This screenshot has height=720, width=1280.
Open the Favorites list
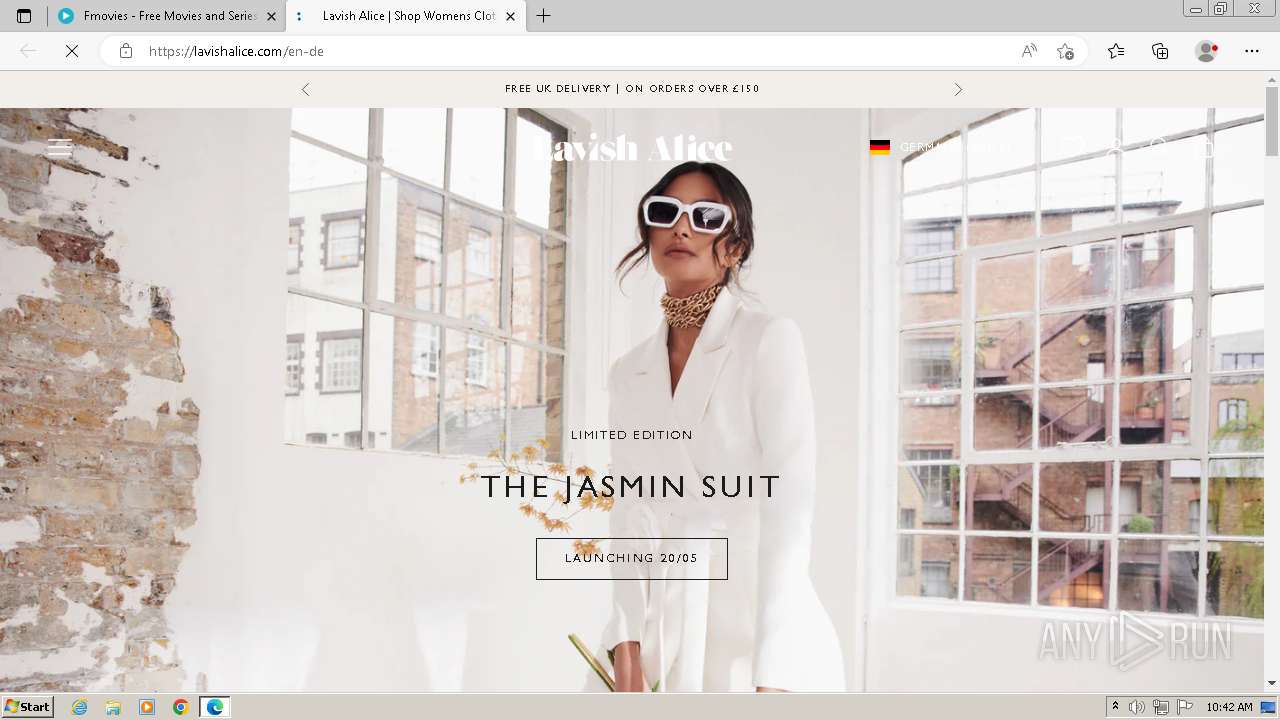pyautogui.click(x=1116, y=51)
